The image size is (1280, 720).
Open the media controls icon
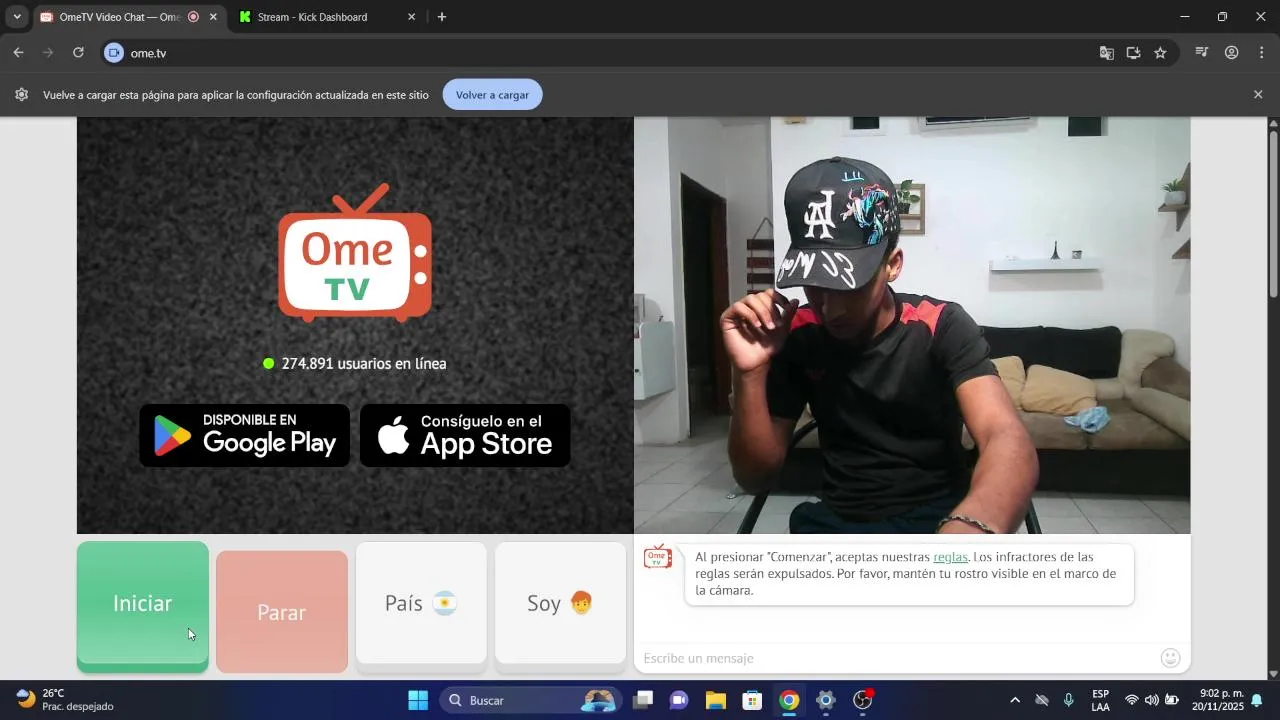click(1202, 53)
